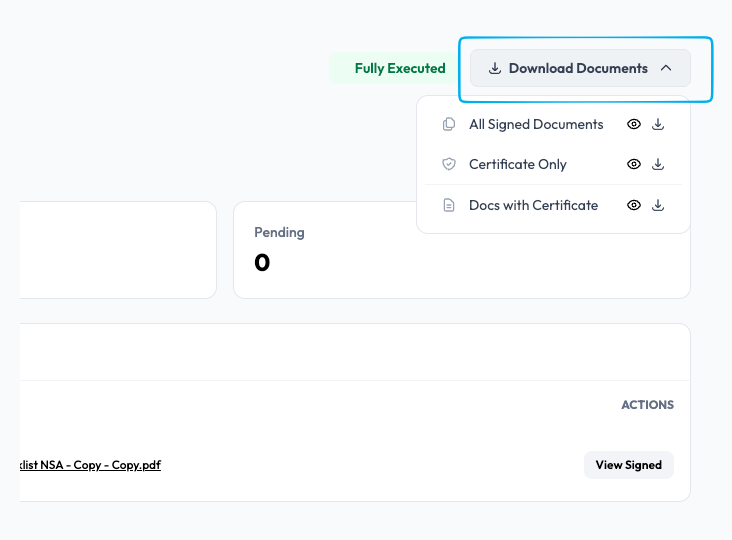The image size is (732, 540).
Task: Click the document icon beside Docs with Certificate
Action: click(x=449, y=205)
